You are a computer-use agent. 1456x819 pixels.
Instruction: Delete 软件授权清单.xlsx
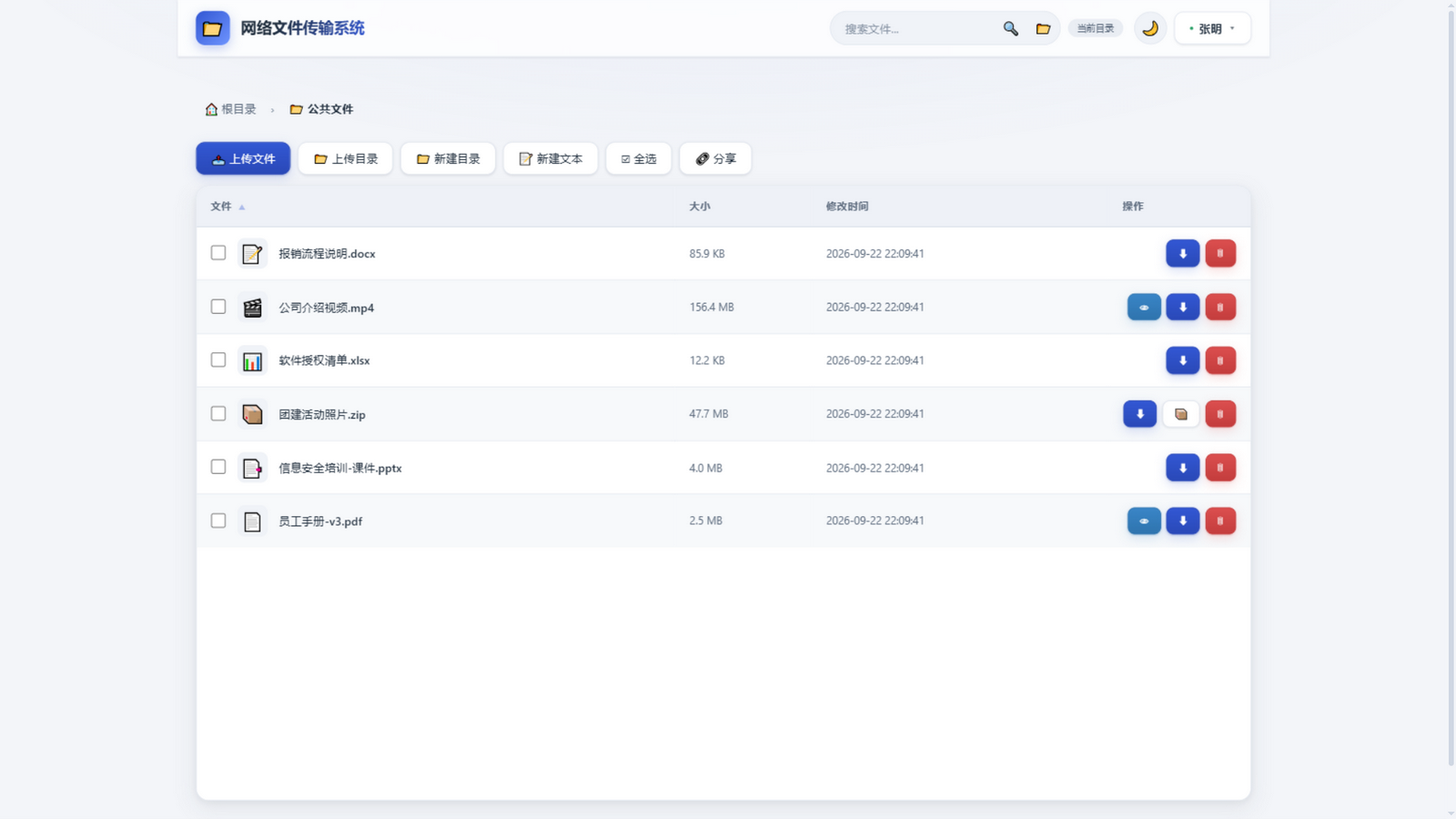pyautogui.click(x=1220, y=360)
